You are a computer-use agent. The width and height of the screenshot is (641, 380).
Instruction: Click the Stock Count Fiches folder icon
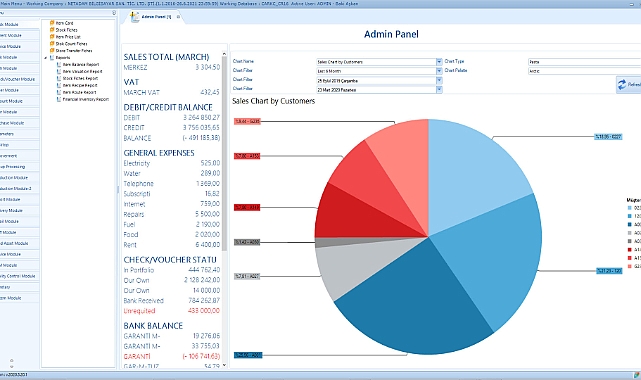(x=52, y=43)
